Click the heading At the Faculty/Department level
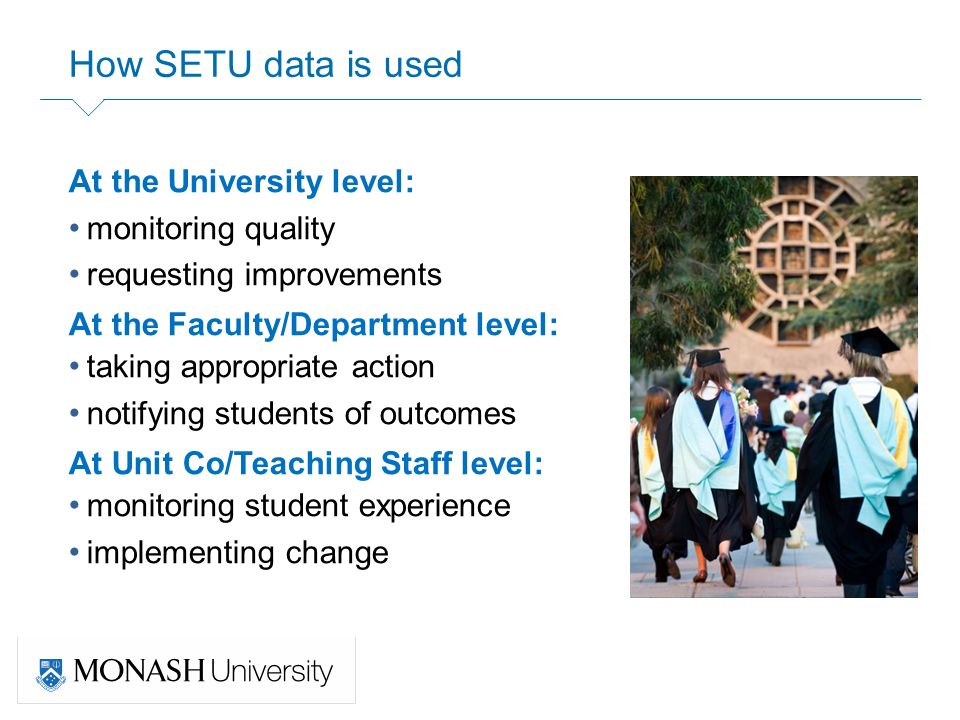The height and width of the screenshot is (720, 960). pyautogui.click(x=313, y=324)
